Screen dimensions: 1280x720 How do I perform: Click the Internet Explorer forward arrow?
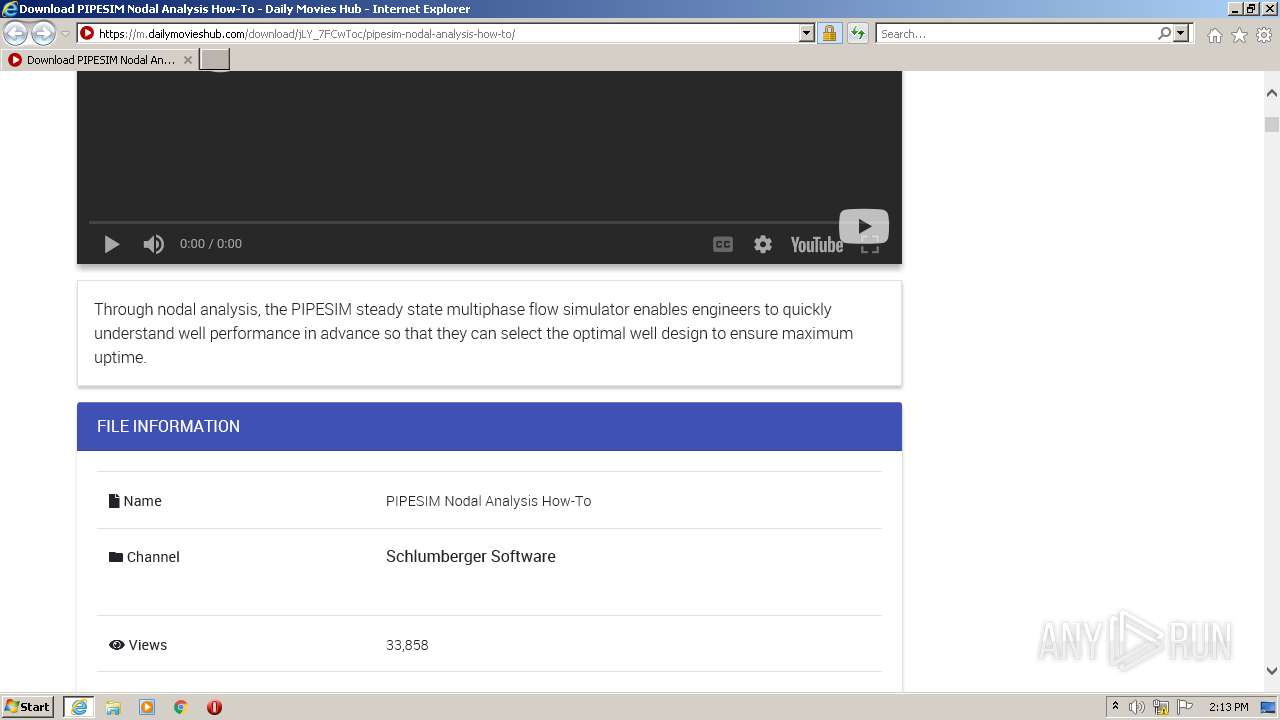tap(43, 33)
